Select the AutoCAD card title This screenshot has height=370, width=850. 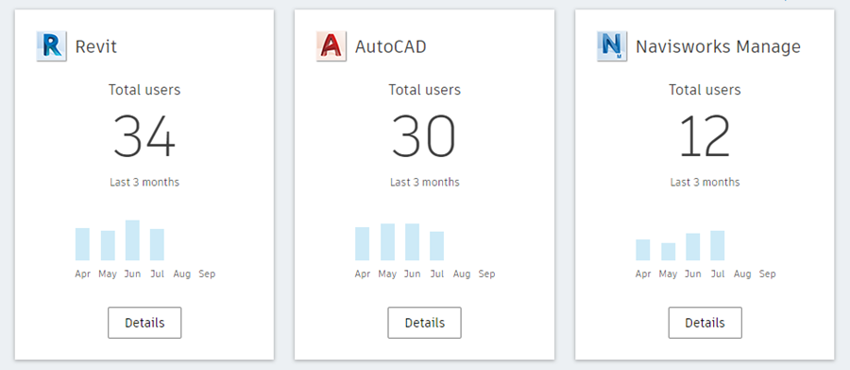click(391, 47)
